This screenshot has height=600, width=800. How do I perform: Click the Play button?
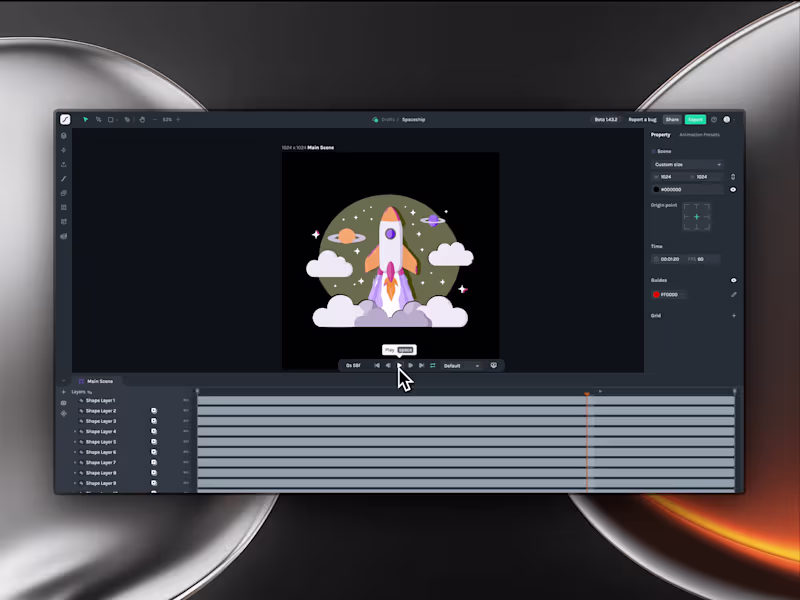(399, 365)
